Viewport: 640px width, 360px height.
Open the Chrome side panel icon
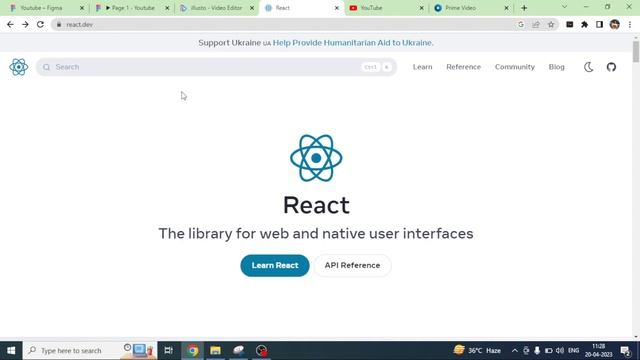pos(599,24)
